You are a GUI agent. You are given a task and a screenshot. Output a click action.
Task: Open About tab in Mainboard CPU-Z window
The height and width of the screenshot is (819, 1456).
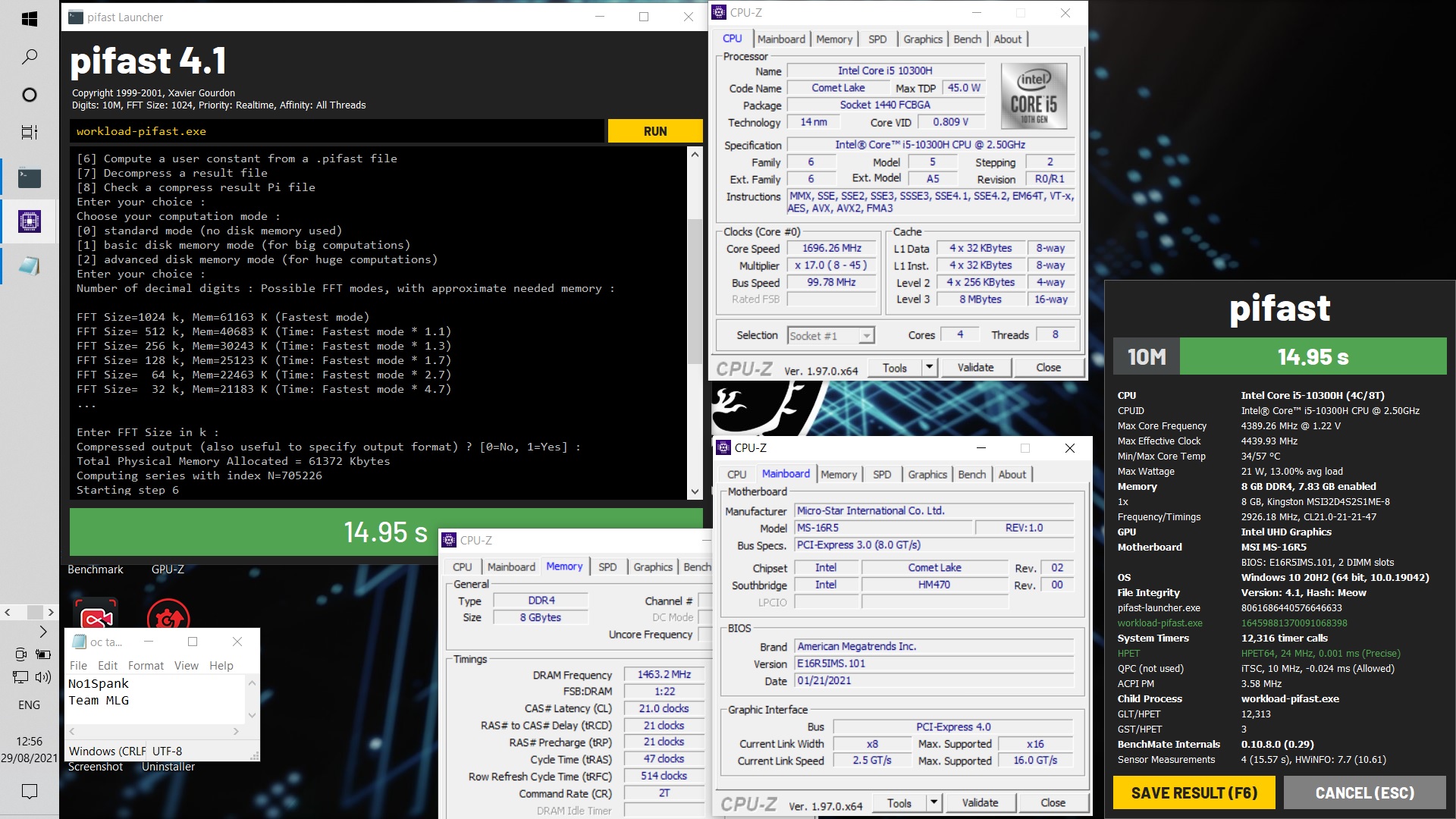pyautogui.click(x=1012, y=475)
